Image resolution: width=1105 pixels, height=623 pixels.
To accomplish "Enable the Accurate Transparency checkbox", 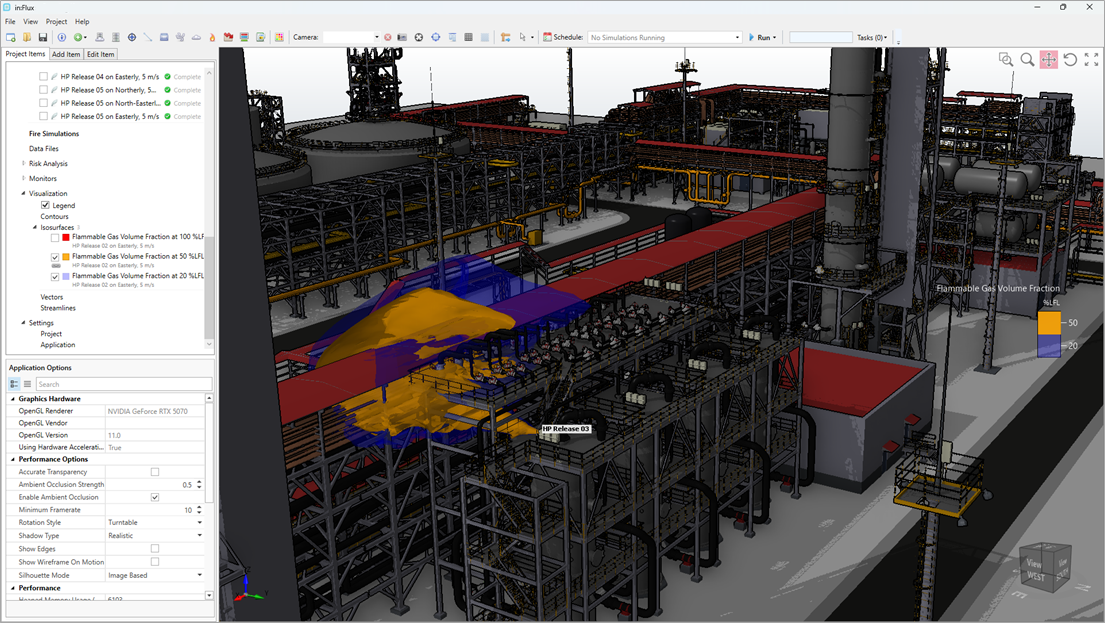I will tap(155, 472).
